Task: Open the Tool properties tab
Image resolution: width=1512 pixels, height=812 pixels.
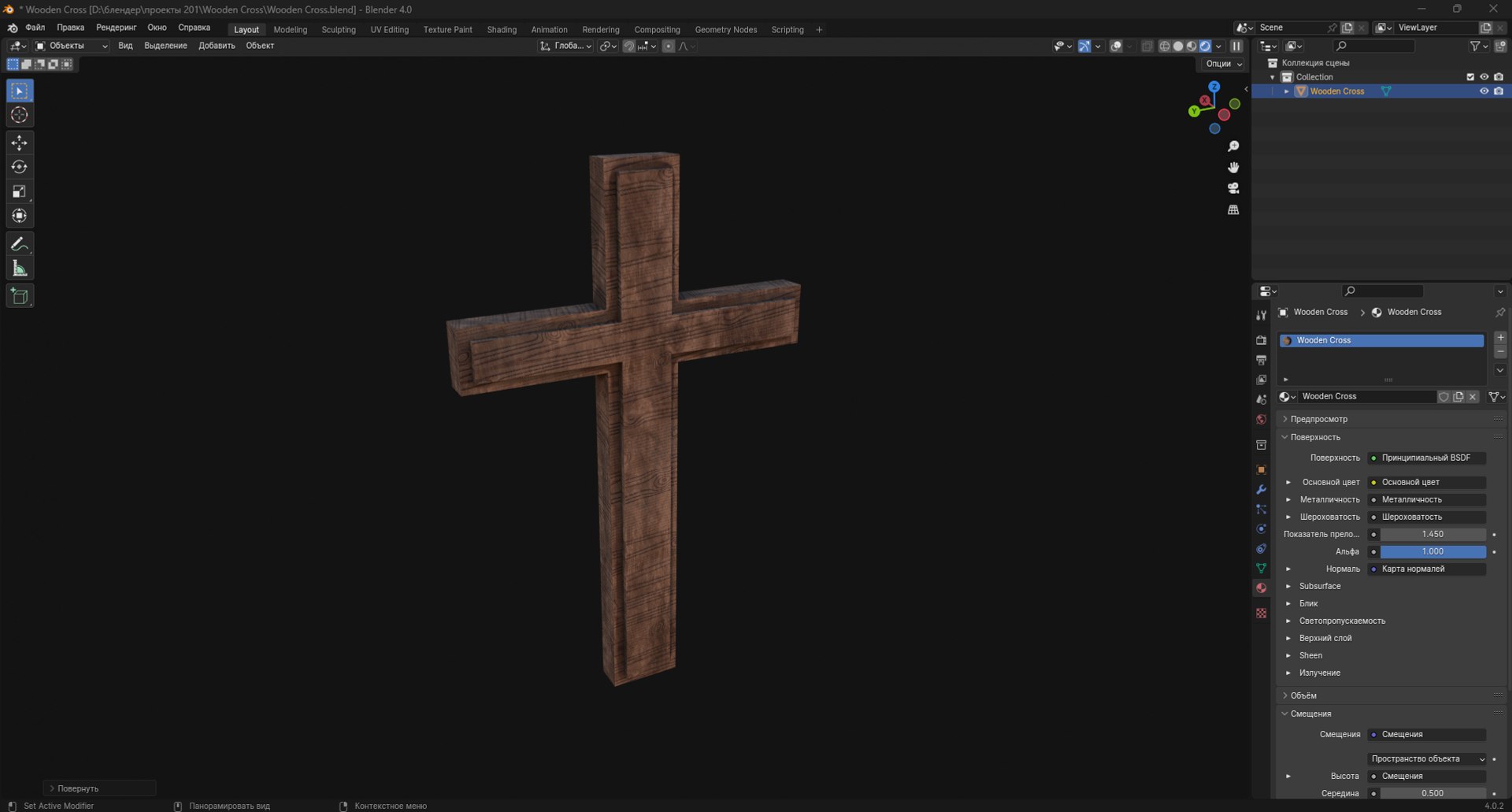Action: [x=1261, y=315]
